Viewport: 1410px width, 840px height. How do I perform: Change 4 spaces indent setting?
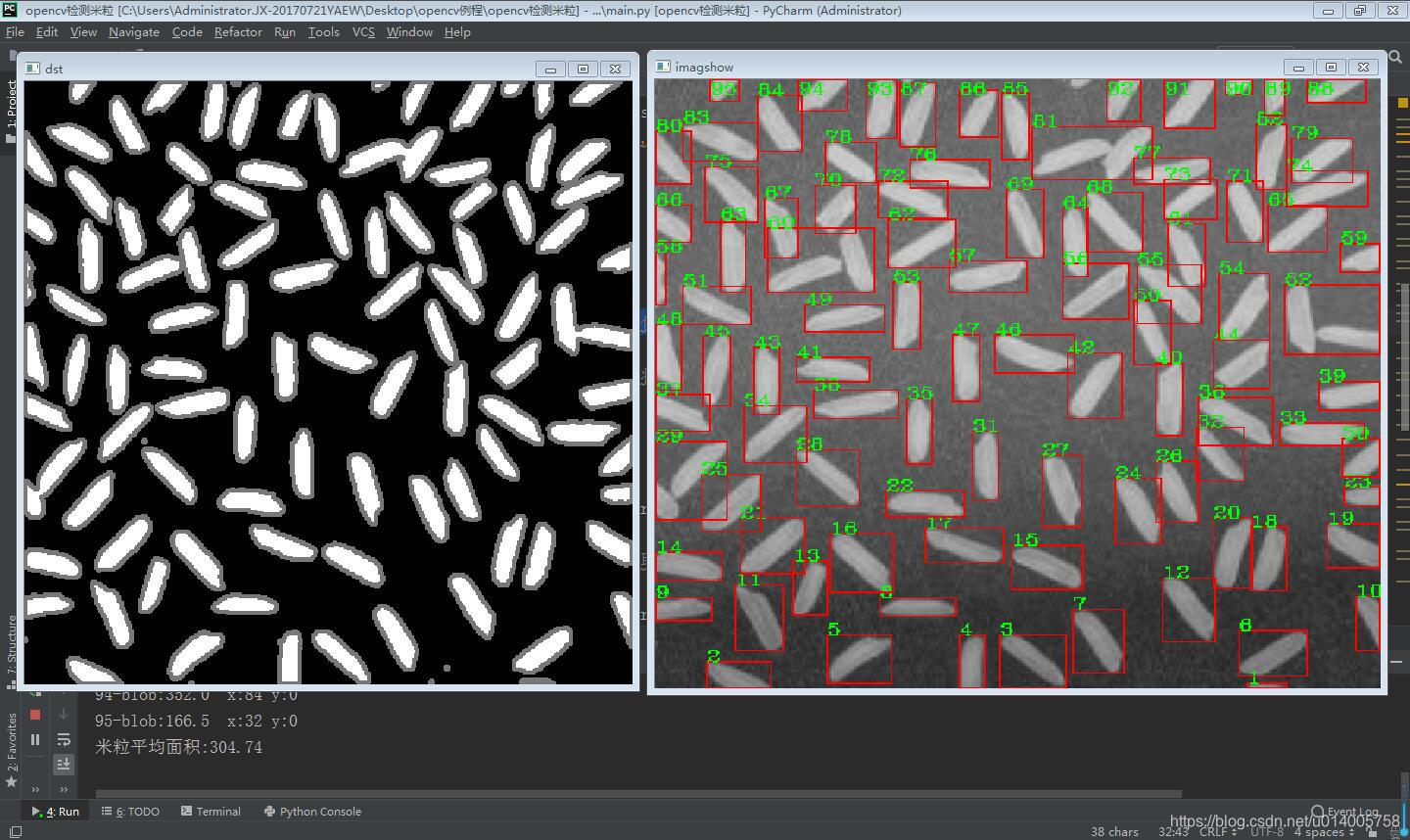(x=1325, y=832)
